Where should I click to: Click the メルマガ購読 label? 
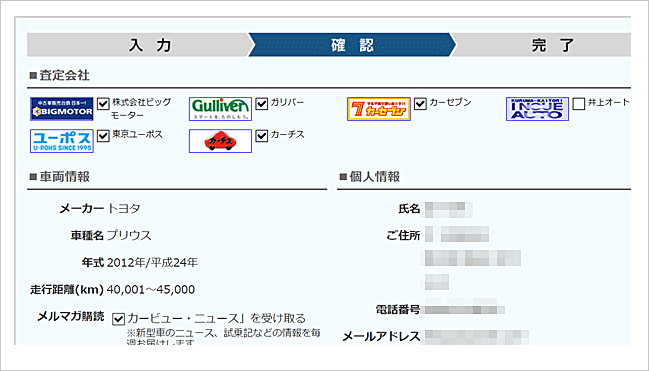click(x=71, y=316)
